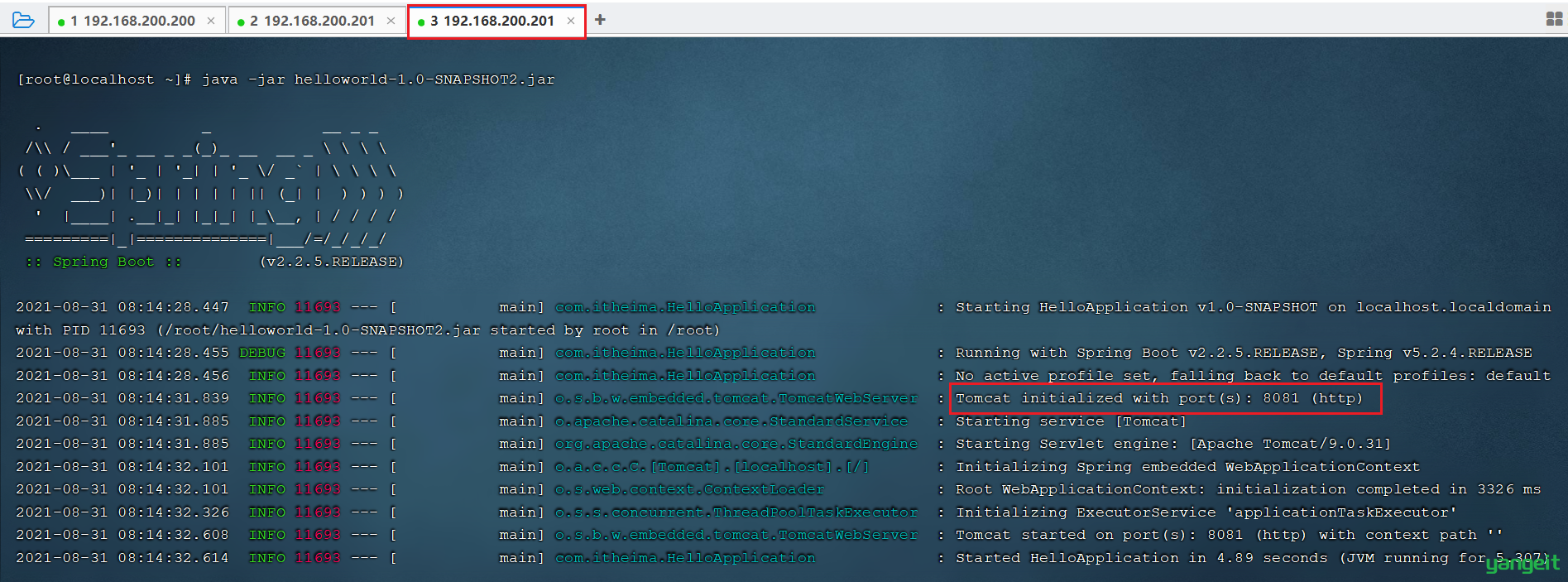Image resolution: width=1568 pixels, height=582 pixels.
Task: Click 'Starting service [Tomcat]' message
Action: click(x=1071, y=421)
